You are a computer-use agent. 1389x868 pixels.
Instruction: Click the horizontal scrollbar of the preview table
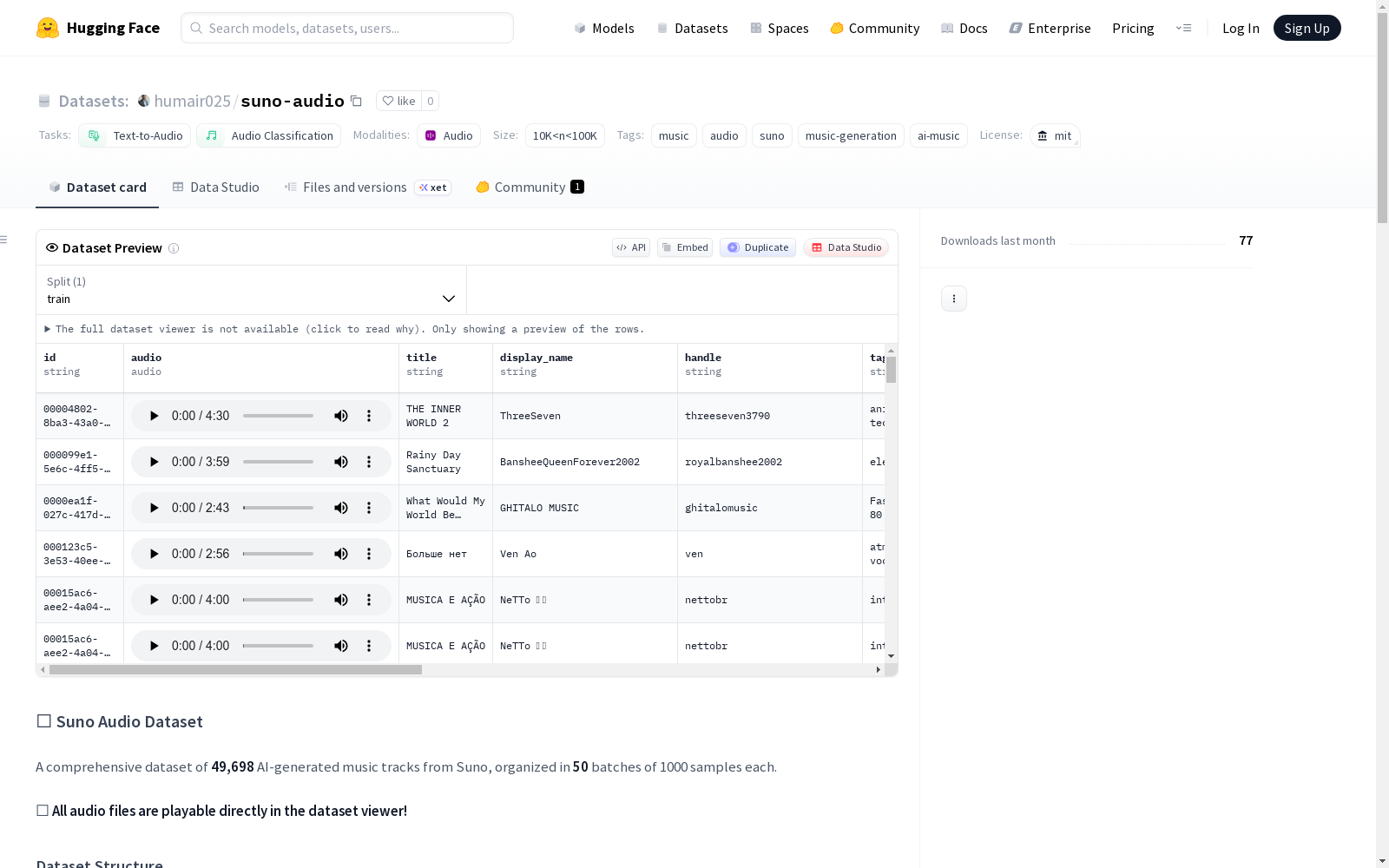point(235,670)
